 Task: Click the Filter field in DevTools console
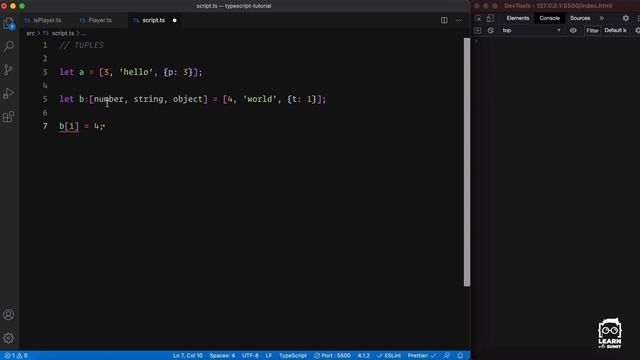pos(592,31)
